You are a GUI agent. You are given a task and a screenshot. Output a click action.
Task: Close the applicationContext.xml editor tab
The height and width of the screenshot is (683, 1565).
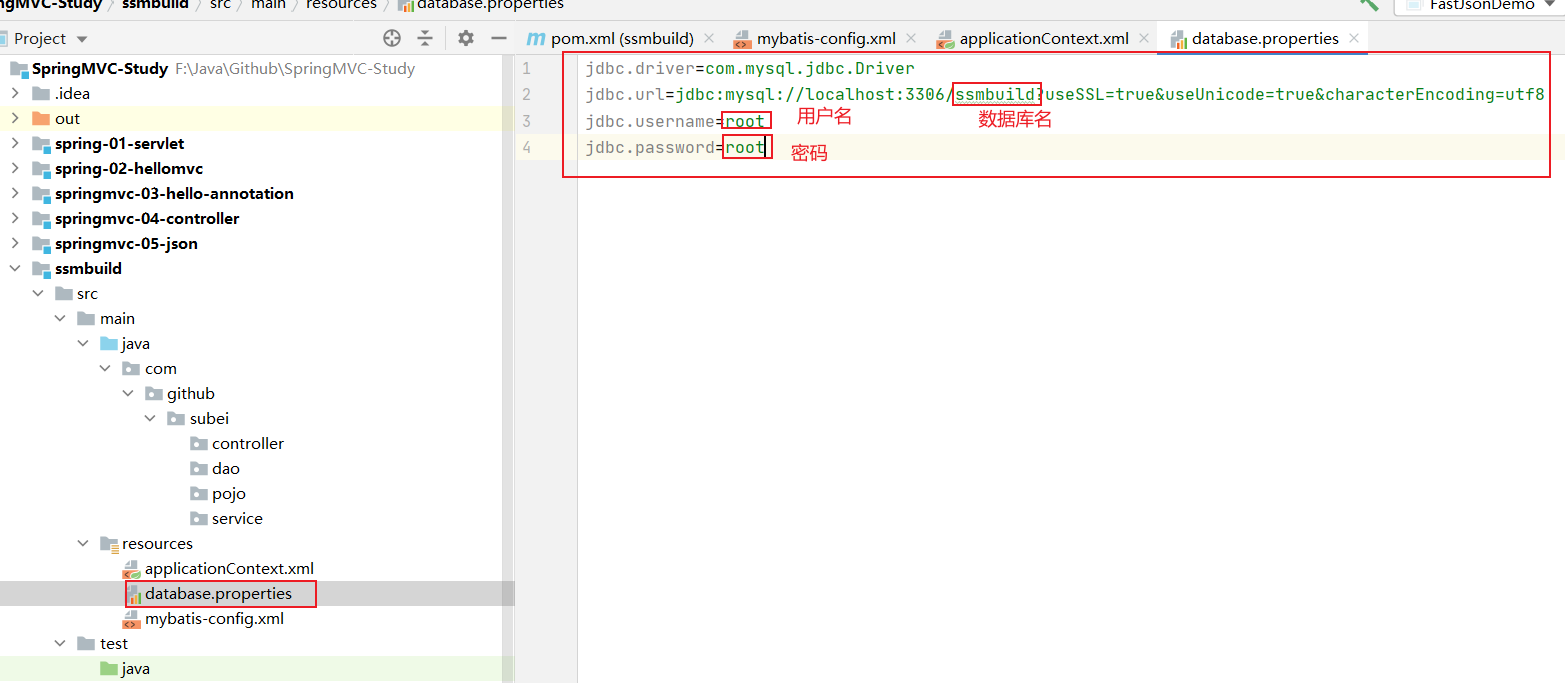click(1143, 38)
